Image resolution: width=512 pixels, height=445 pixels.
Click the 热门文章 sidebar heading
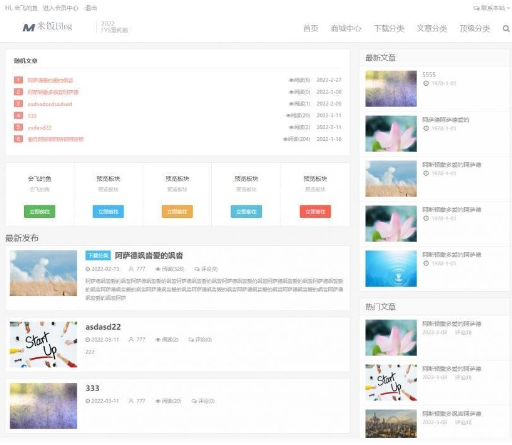pyautogui.click(x=380, y=307)
